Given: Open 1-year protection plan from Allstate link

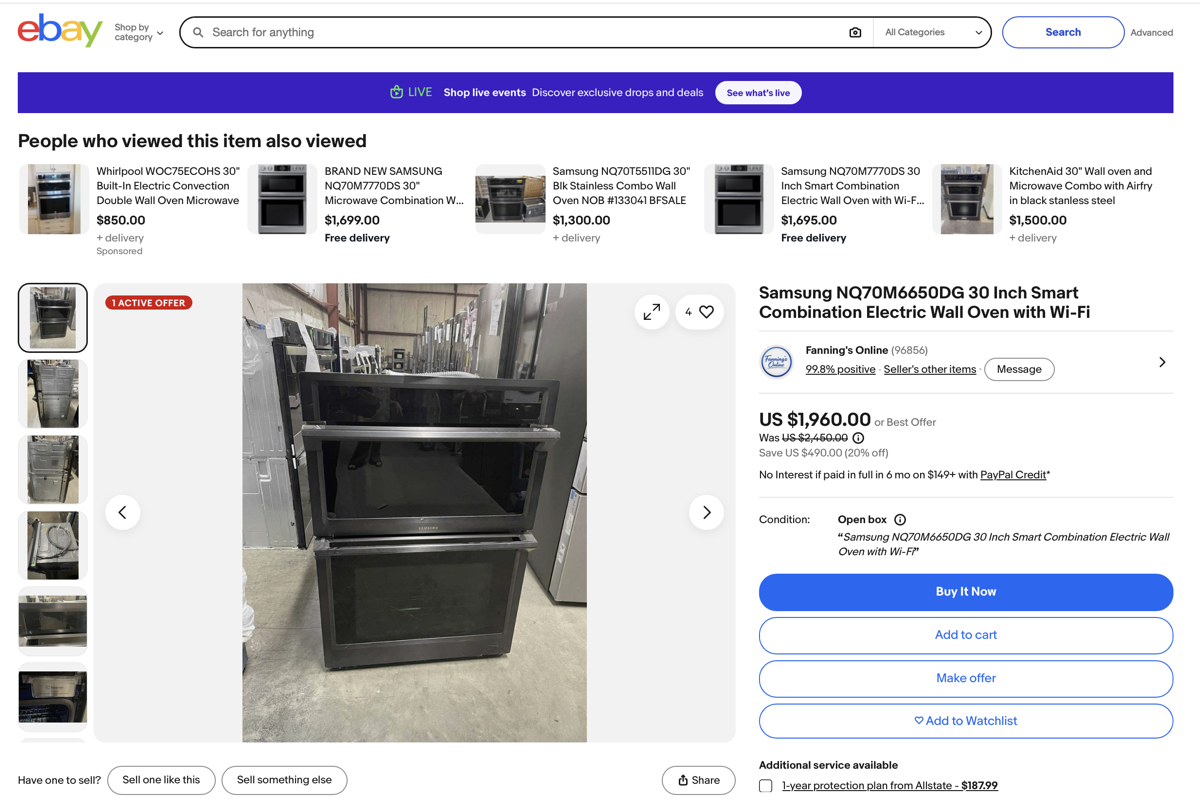Looking at the screenshot, I should 890,786.
